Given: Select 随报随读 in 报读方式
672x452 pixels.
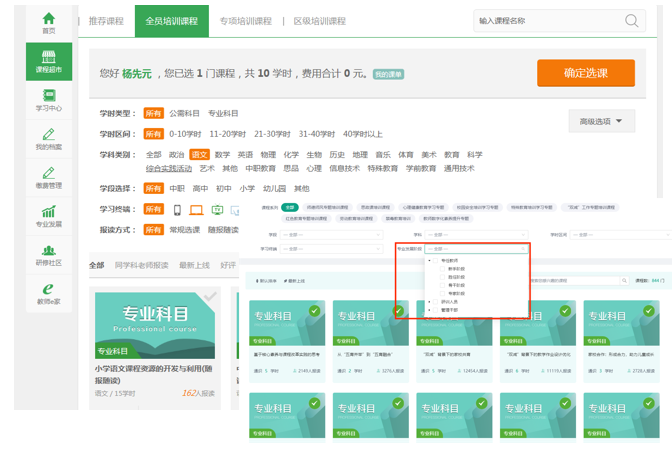Looking at the screenshot, I should [x=223, y=230].
